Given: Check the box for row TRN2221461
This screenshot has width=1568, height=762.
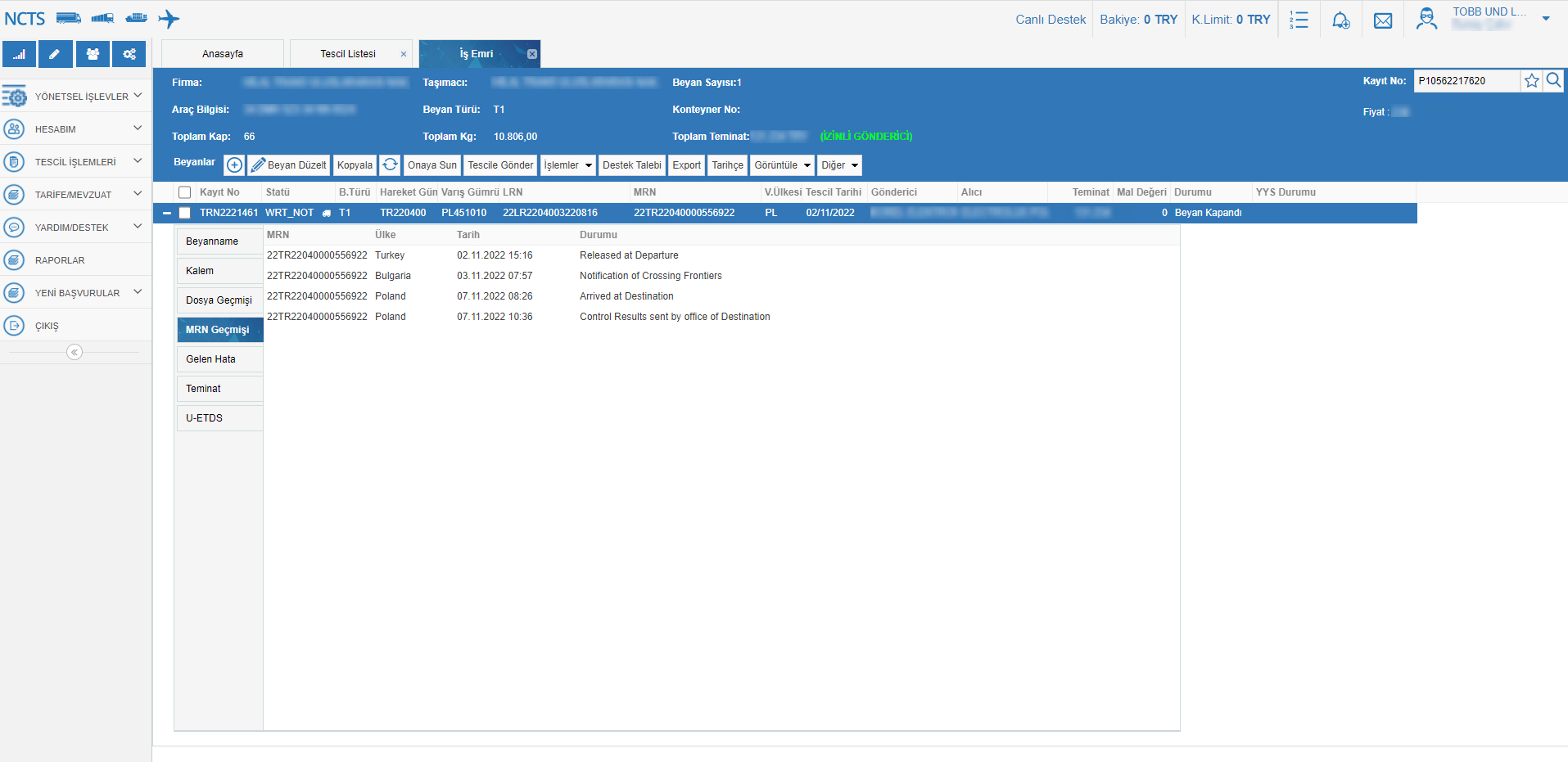Looking at the screenshot, I should (x=185, y=213).
